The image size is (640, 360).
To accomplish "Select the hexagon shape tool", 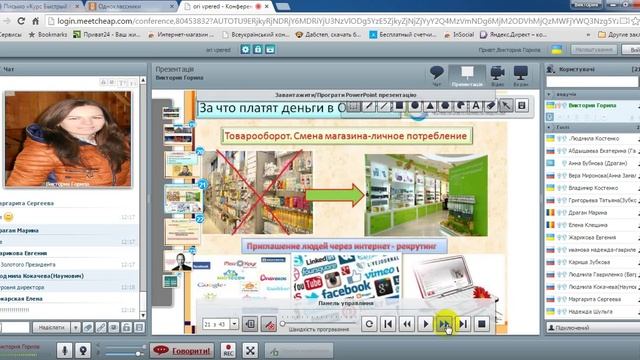I will (x=445, y=106).
